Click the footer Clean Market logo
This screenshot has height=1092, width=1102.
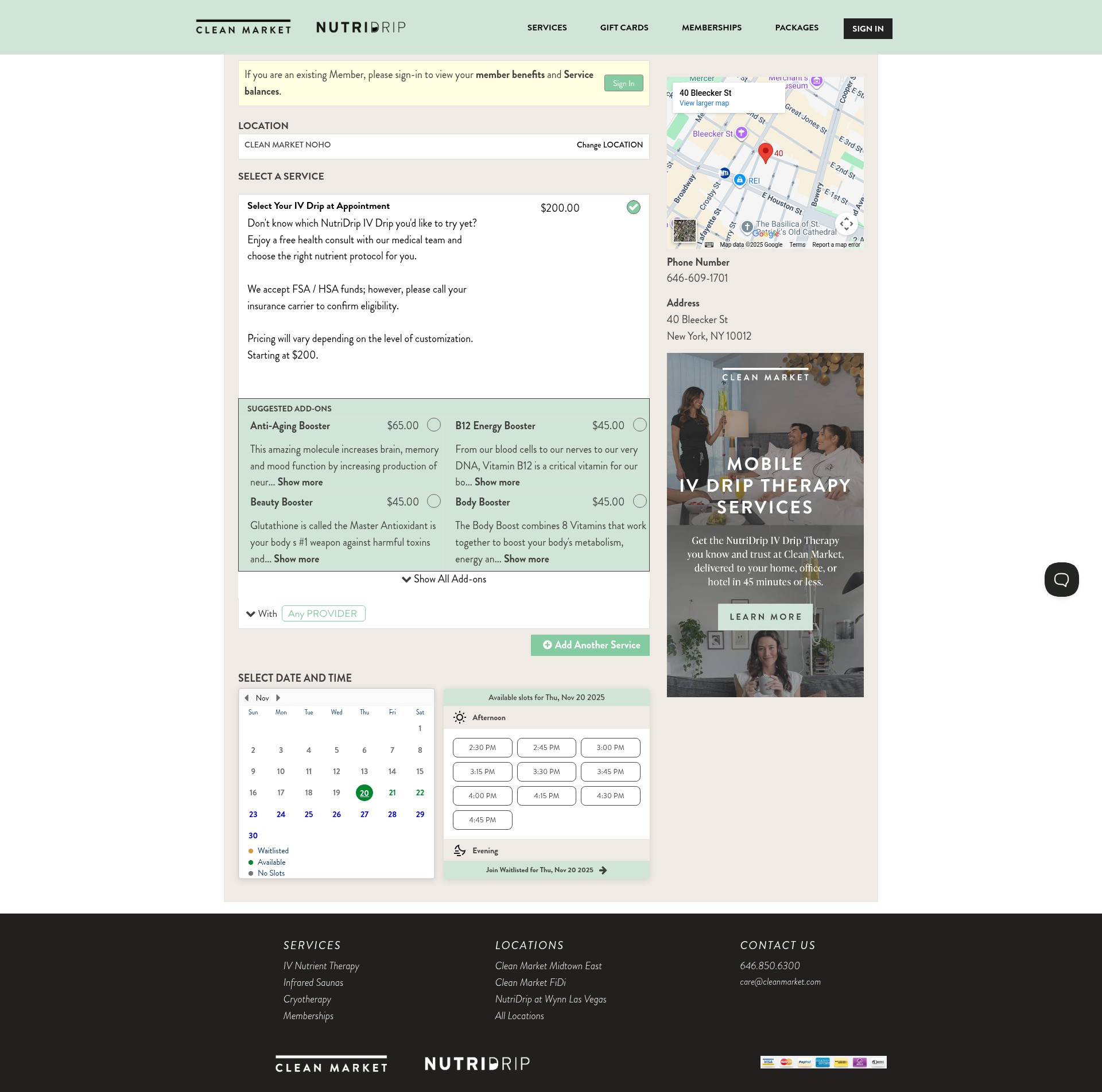click(331, 1064)
